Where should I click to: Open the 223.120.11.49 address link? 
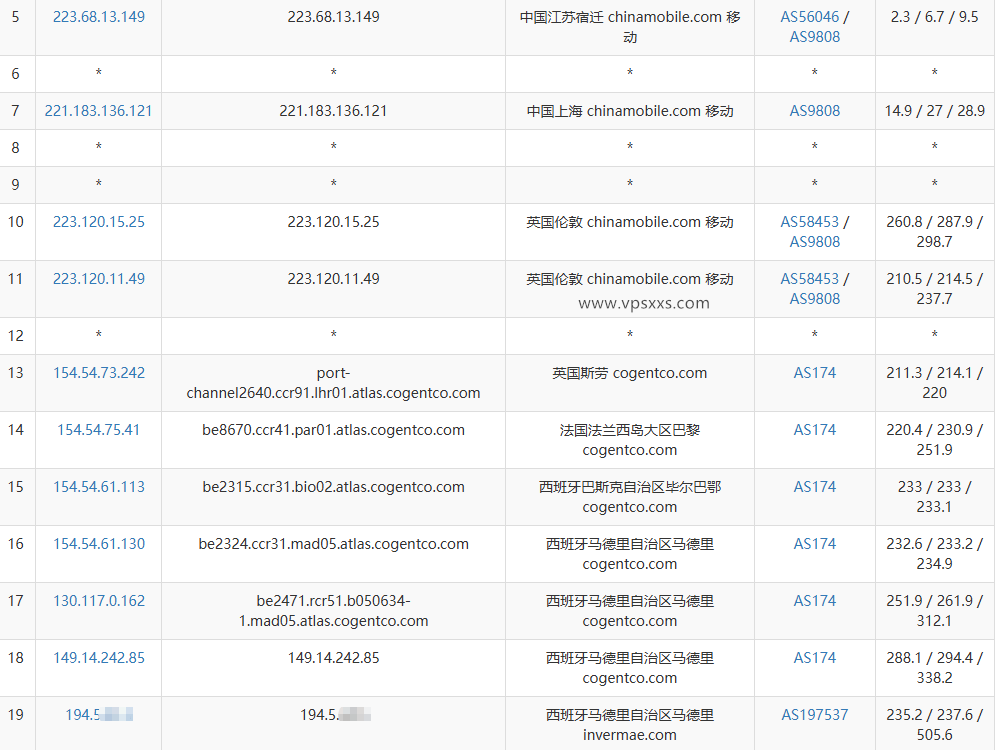98,279
